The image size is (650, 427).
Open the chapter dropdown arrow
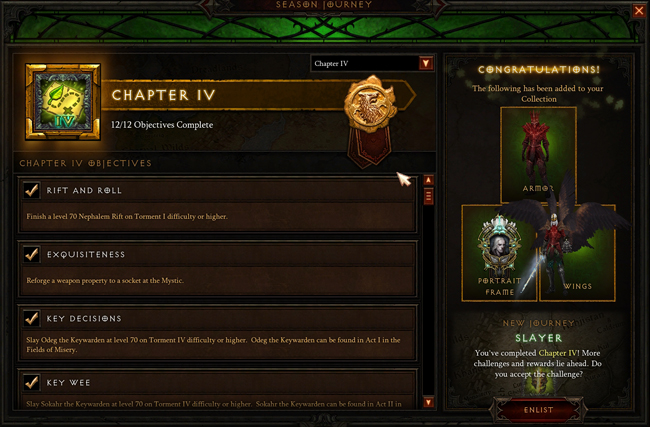click(426, 63)
